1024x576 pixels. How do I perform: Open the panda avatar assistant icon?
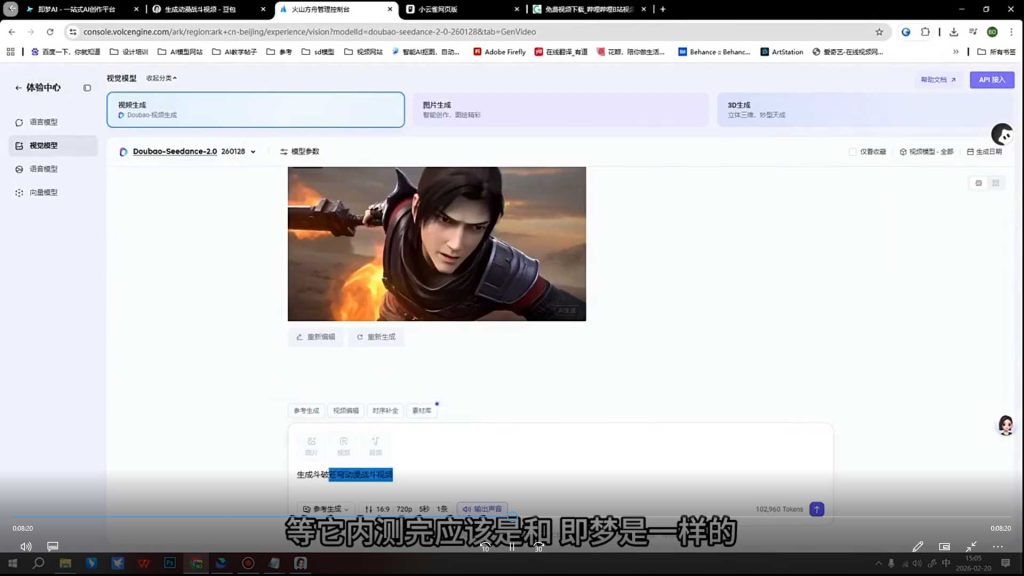(x=1002, y=135)
